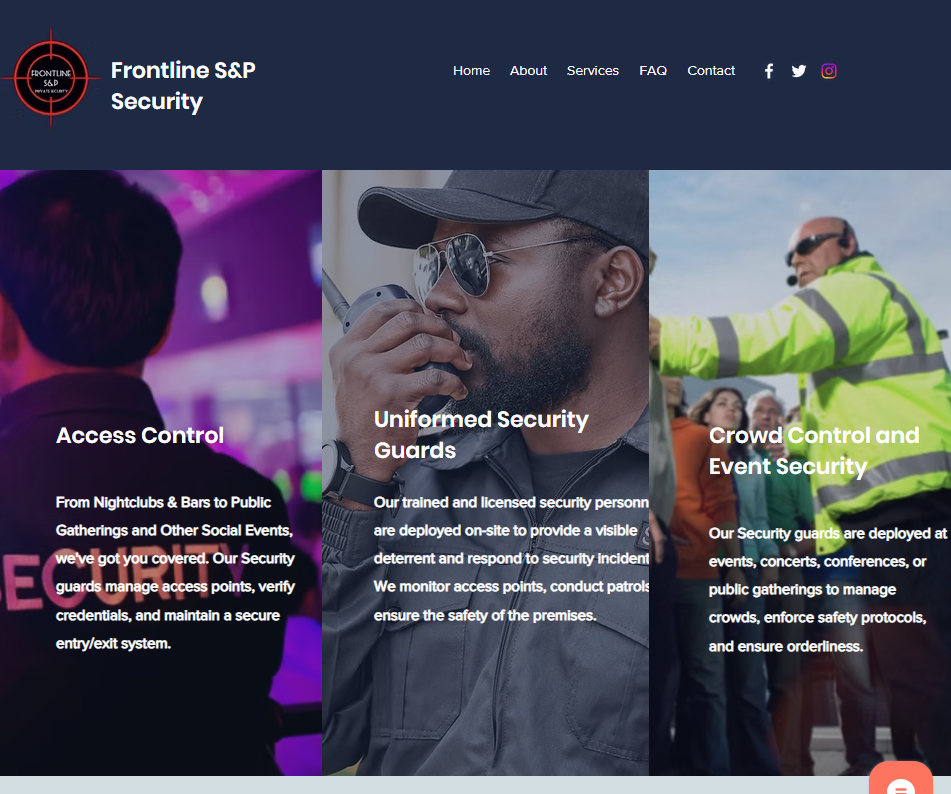Open the orange chat widget icon

[900, 780]
